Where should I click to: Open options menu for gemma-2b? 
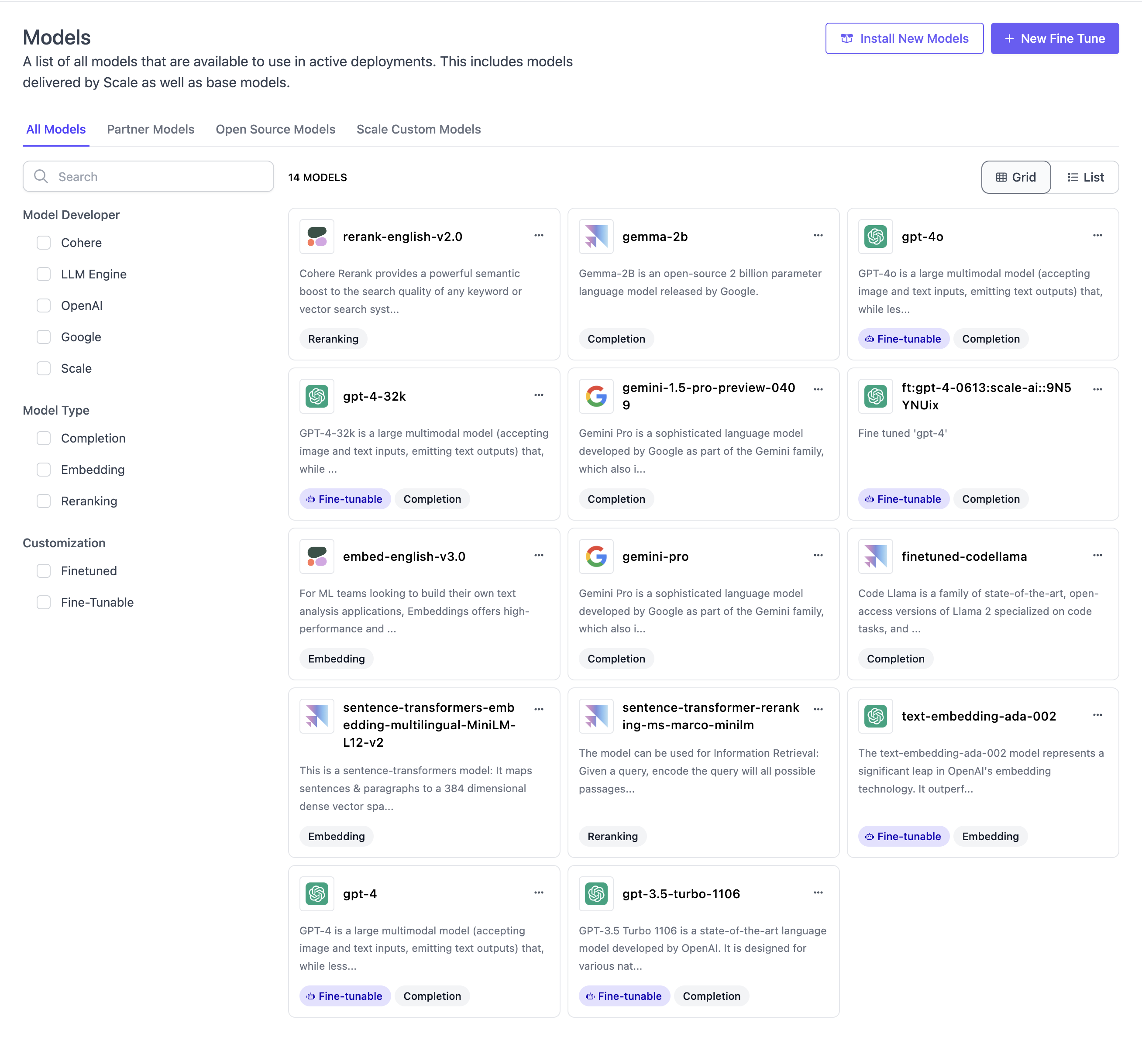click(818, 235)
